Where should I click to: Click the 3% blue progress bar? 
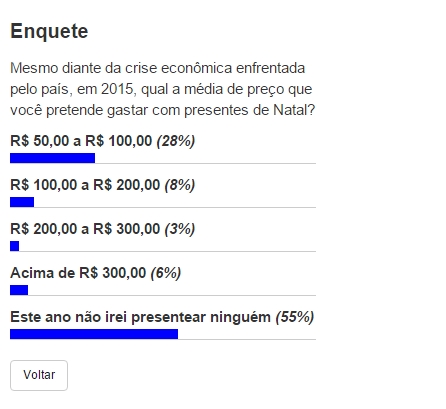coord(14,246)
